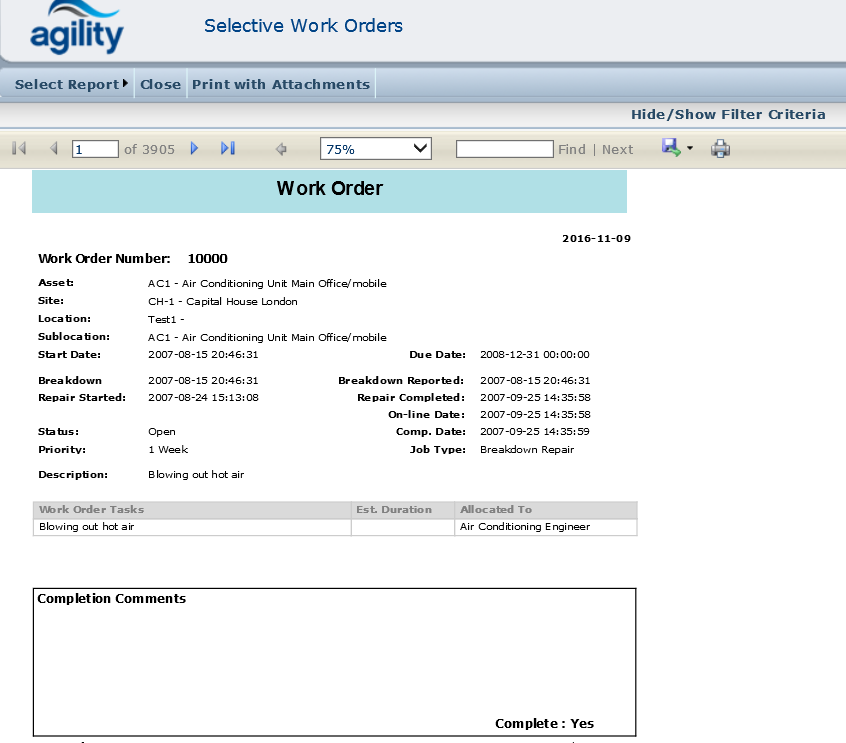Screen dimensions: 846x743
Task: Open the 75% zoom dropdown
Action: pos(375,149)
